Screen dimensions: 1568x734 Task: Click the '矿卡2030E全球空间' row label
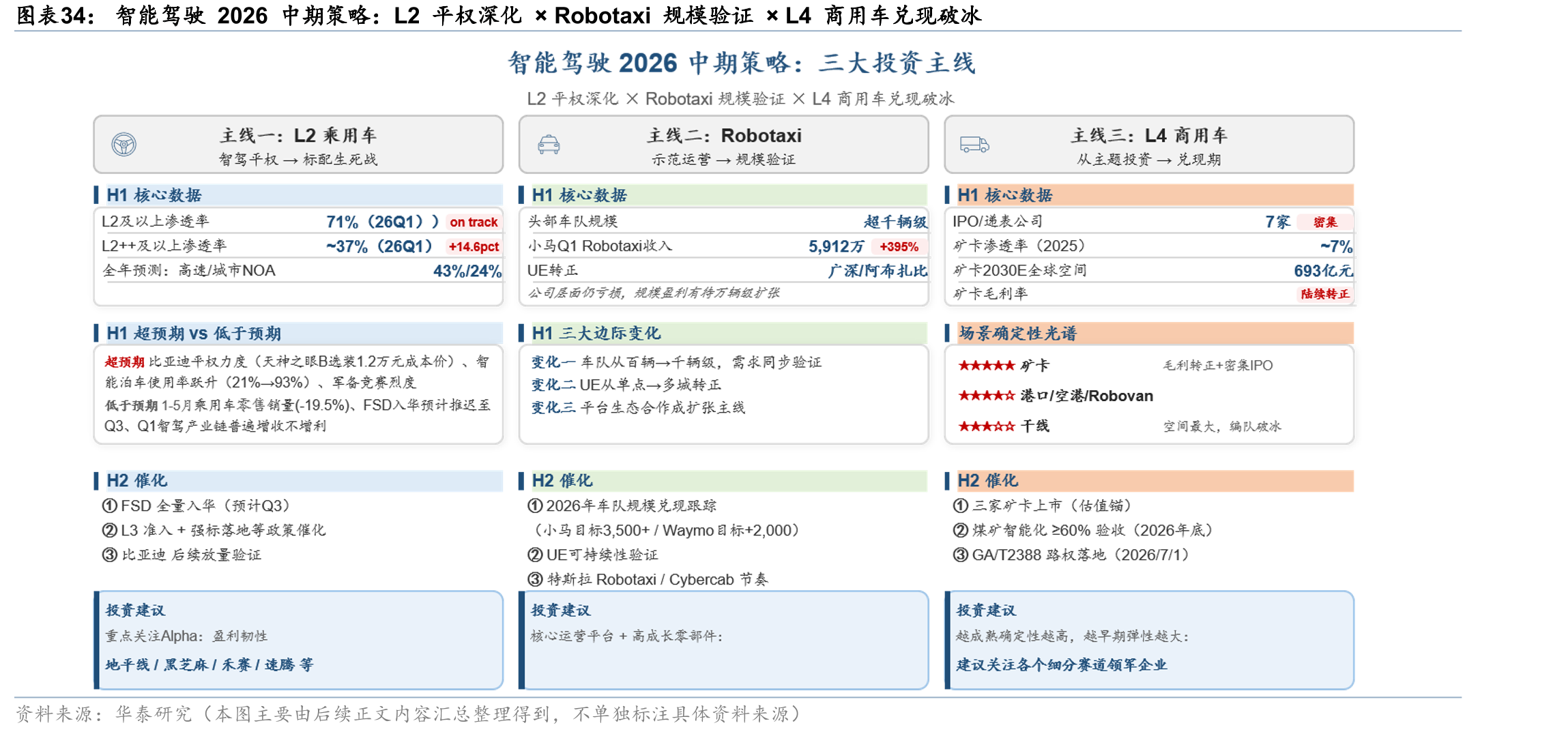[1019, 271]
